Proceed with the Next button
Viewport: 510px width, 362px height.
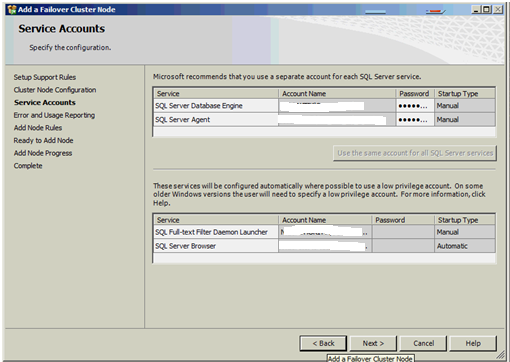373,343
